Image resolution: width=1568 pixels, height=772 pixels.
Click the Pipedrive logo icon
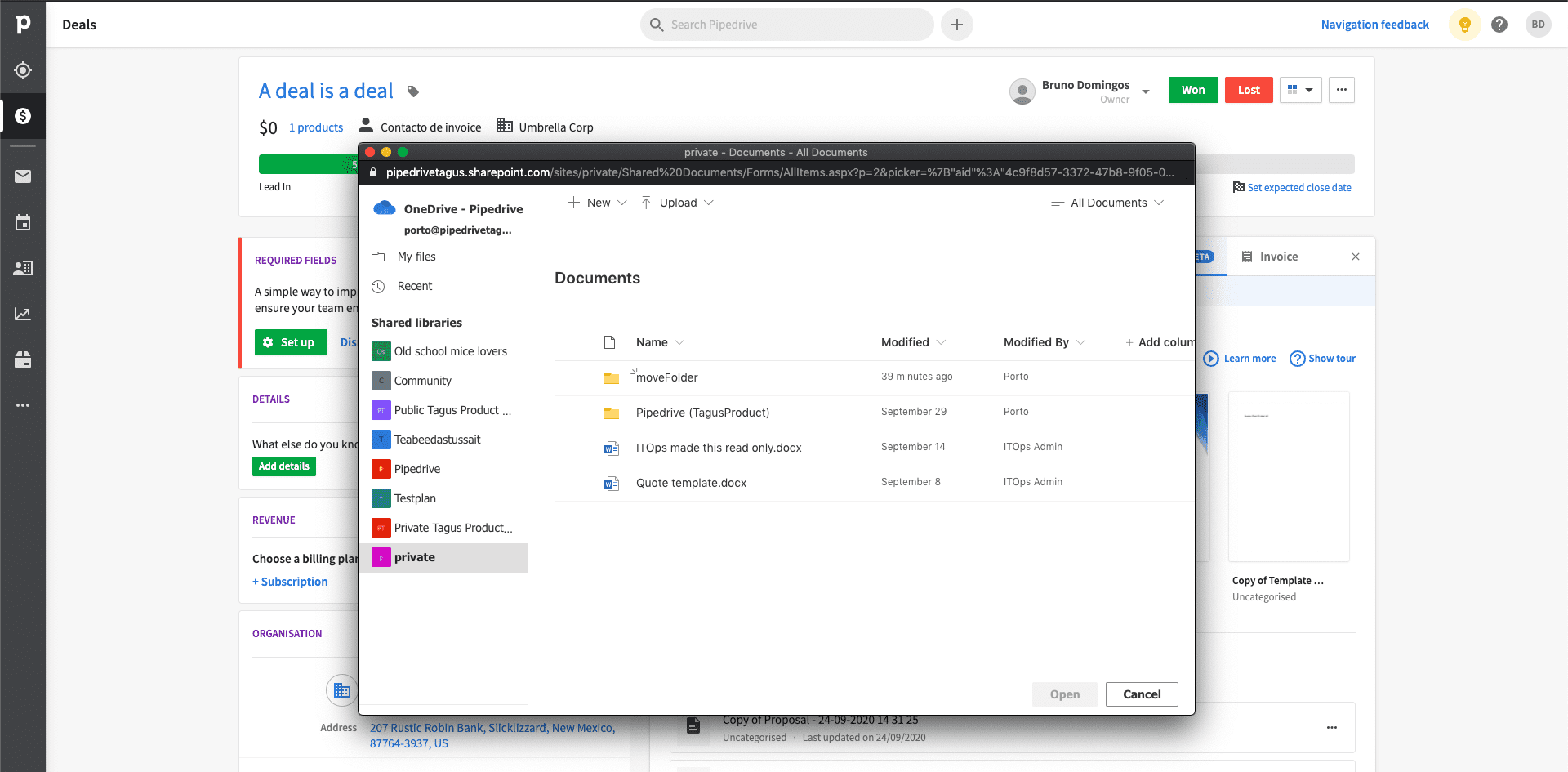23,25
